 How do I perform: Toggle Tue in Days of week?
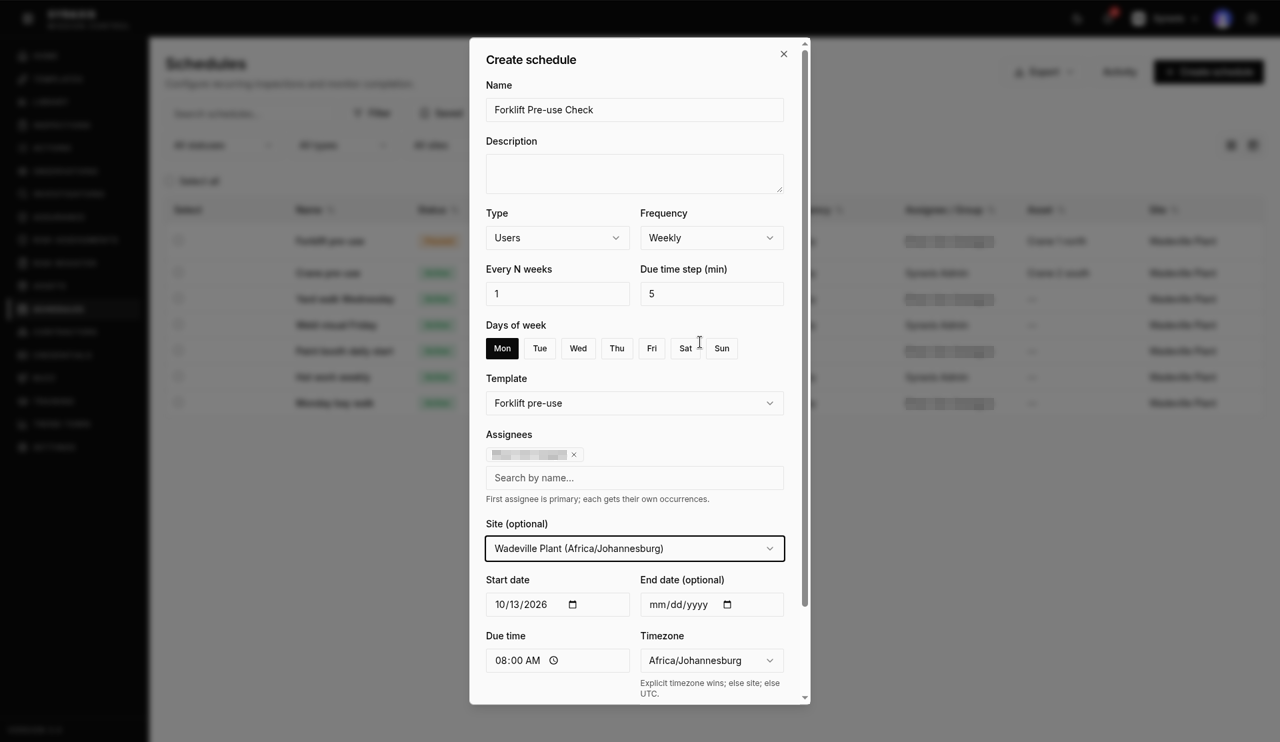tap(540, 348)
